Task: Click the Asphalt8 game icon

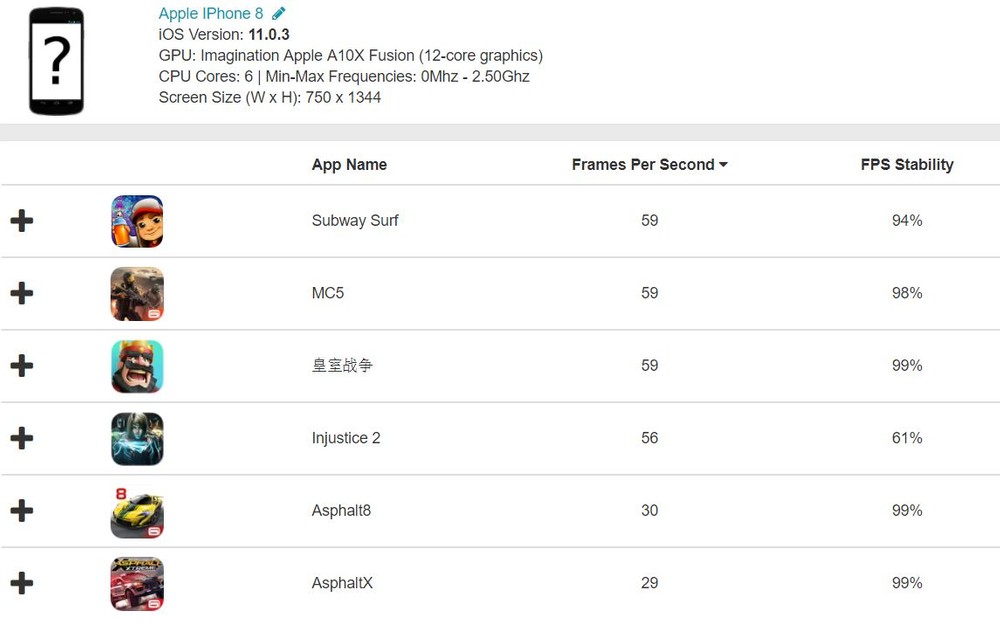Action: [x=137, y=511]
